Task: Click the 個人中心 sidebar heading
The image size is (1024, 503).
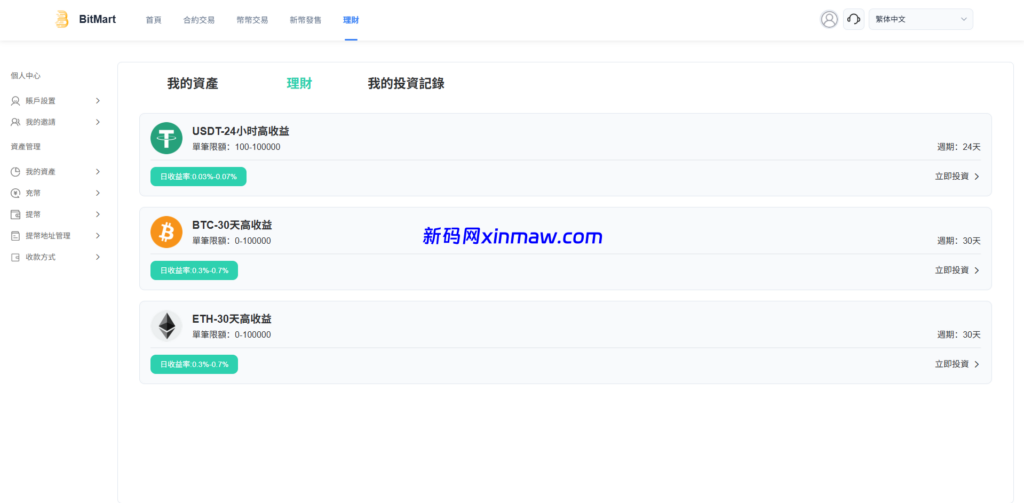Action: (26, 76)
